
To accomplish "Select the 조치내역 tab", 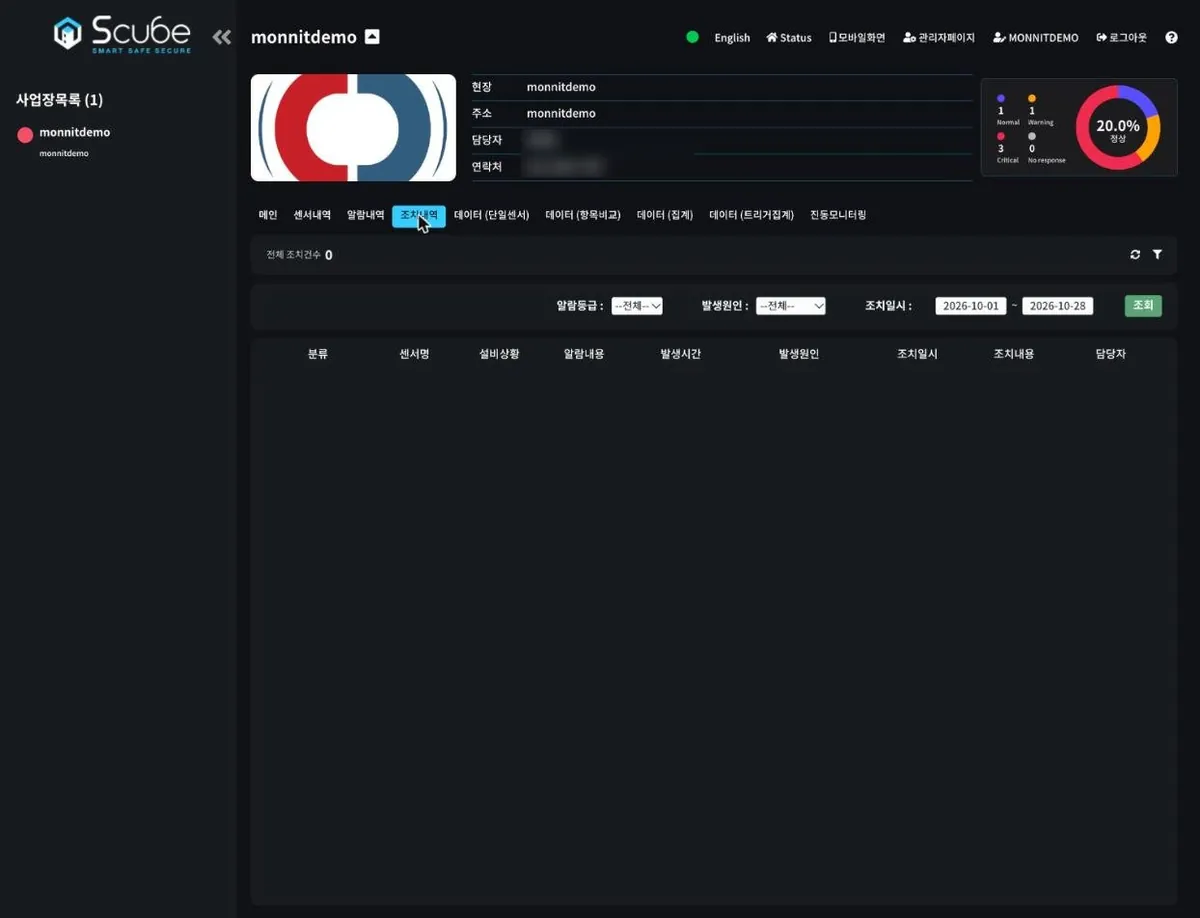I will [419, 215].
